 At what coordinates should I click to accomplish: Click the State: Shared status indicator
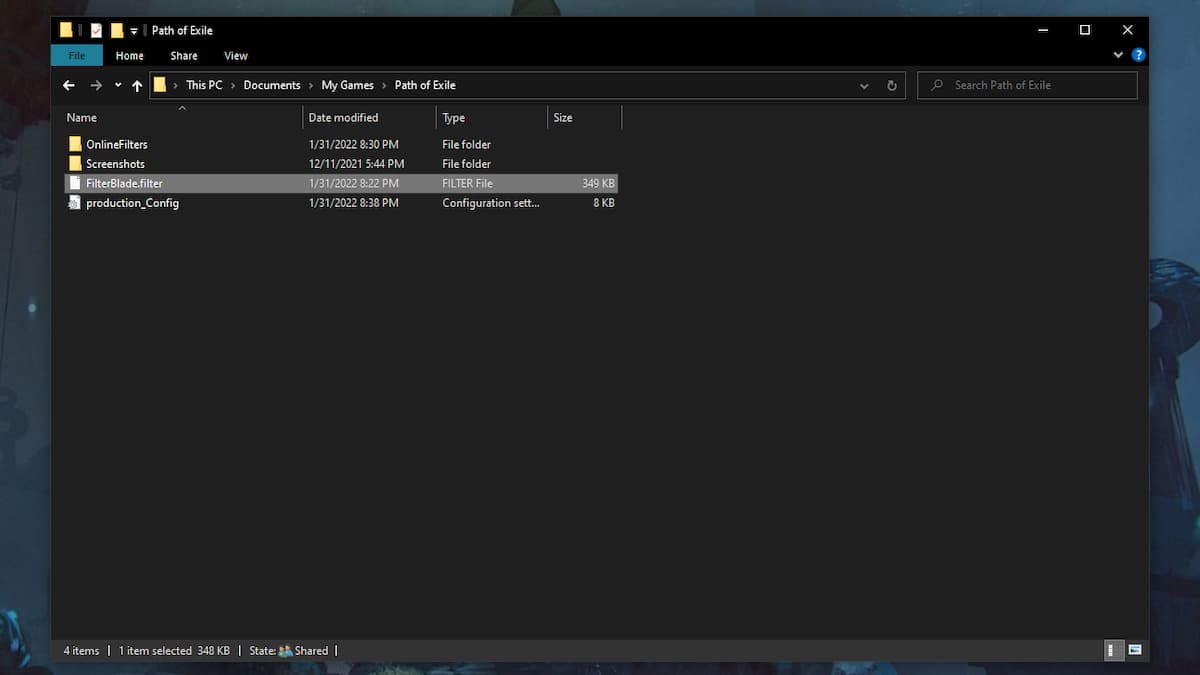pyautogui.click(x=289, y=651)
